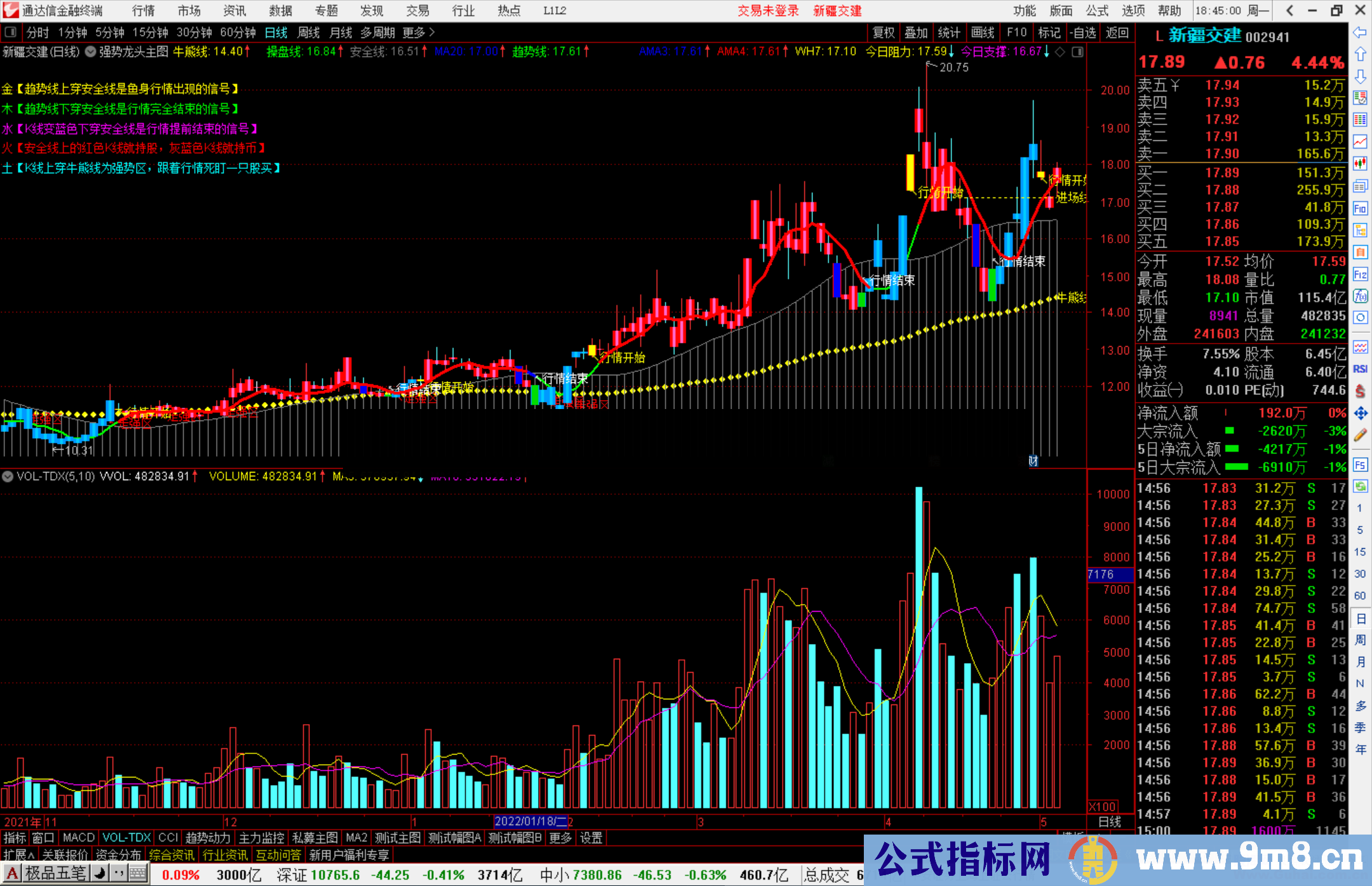
Task: Click the navigate-back chevron in title bar
Action: (x=1289, y=10)
